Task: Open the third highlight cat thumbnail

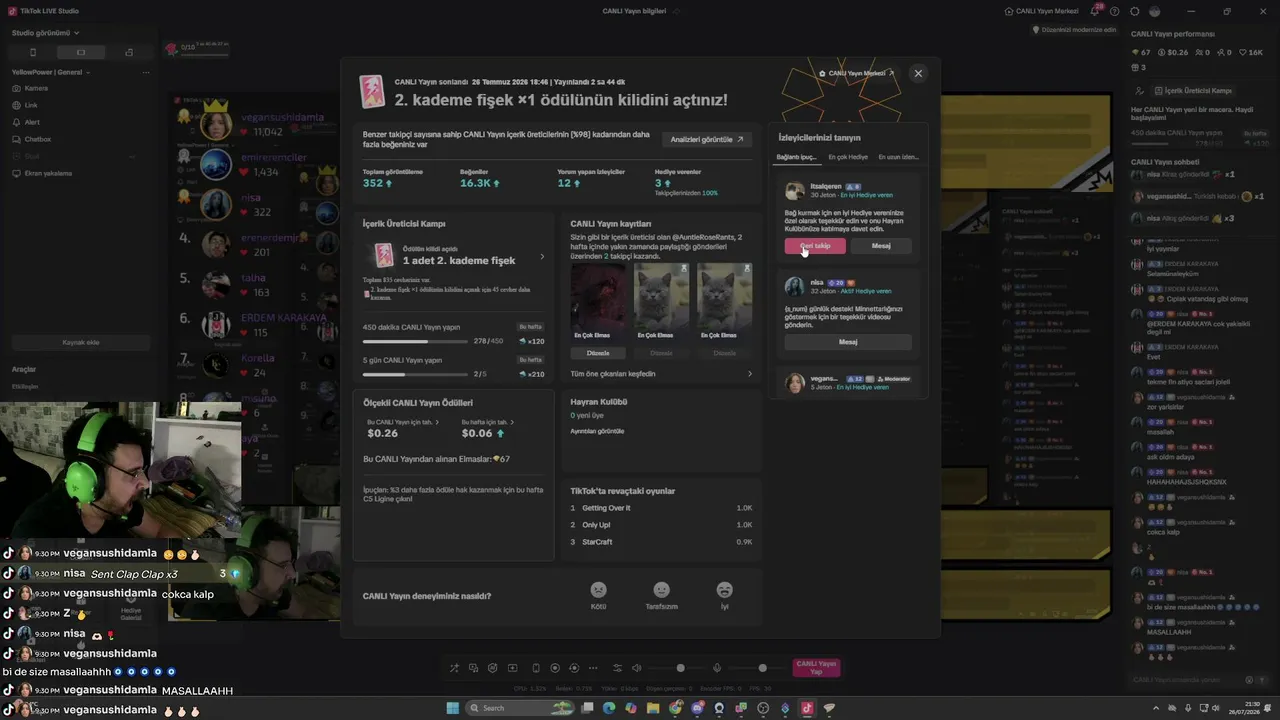Action: (x=724, y=297)
